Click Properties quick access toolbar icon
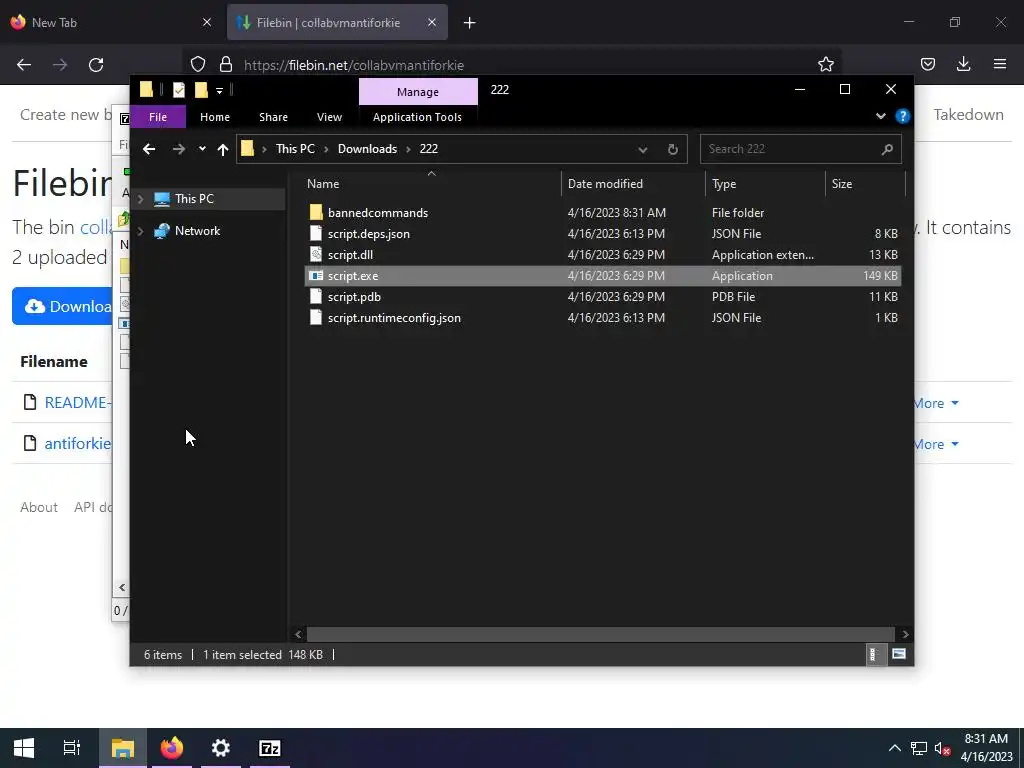This screenshot has width=1024, height=768. [178, 89]
